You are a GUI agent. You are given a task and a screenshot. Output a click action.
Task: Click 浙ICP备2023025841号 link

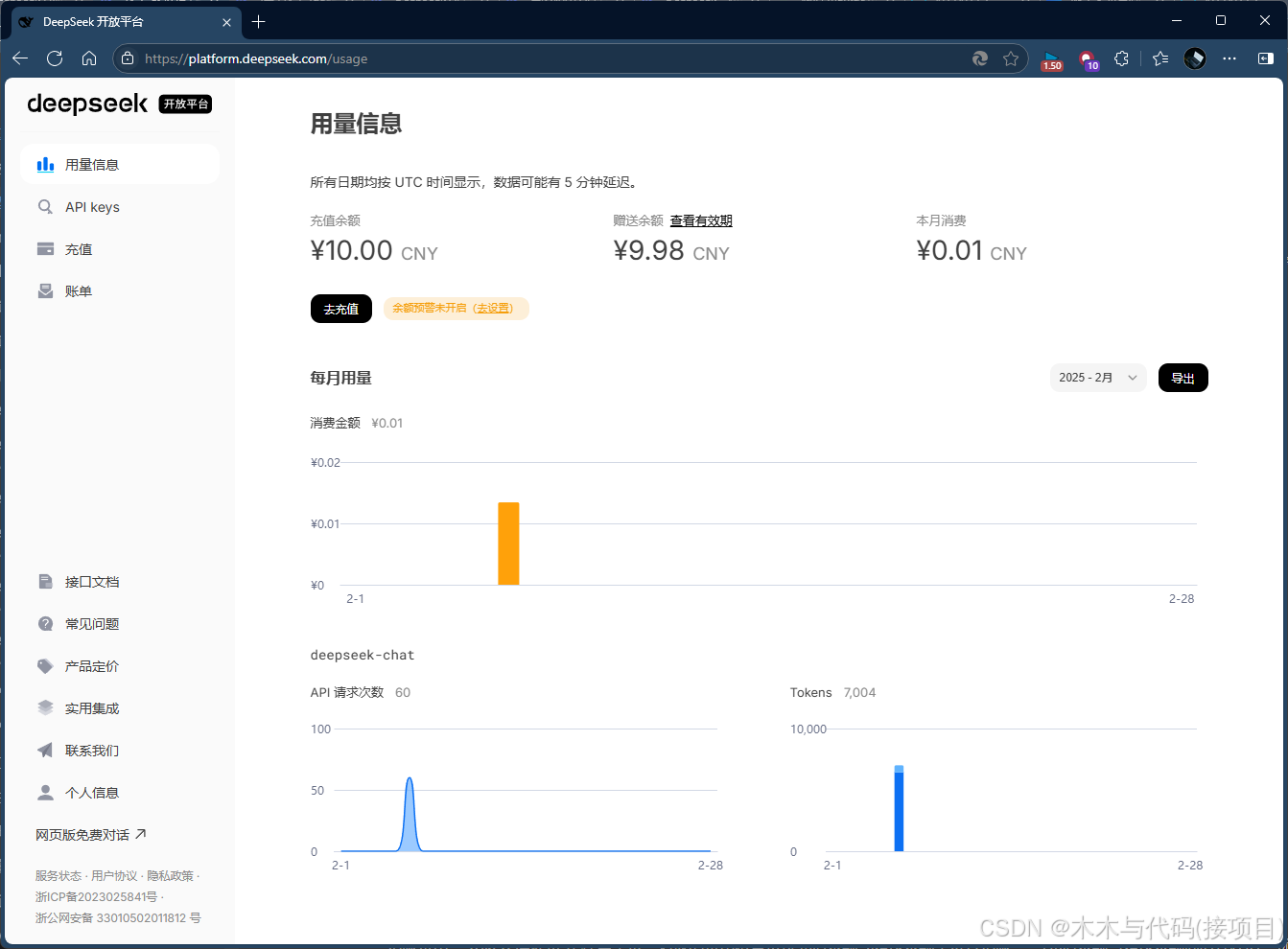96,897
